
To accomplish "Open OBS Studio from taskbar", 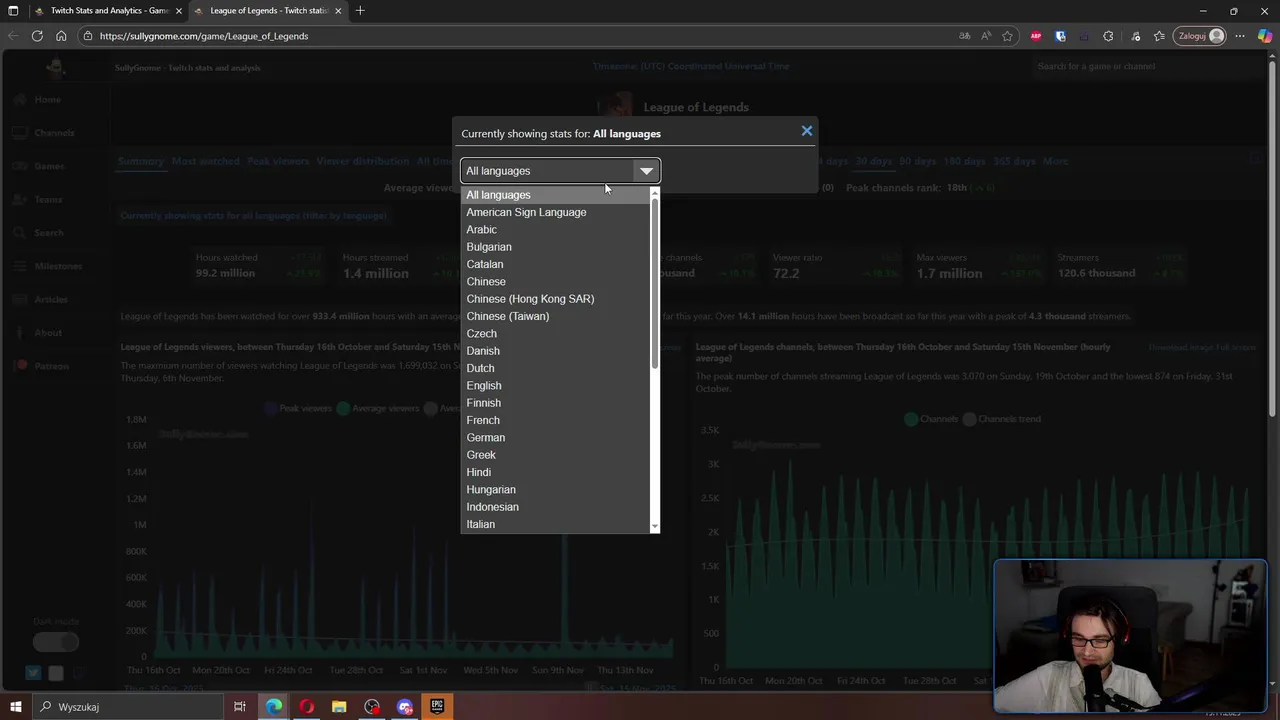I will (372, 707).
